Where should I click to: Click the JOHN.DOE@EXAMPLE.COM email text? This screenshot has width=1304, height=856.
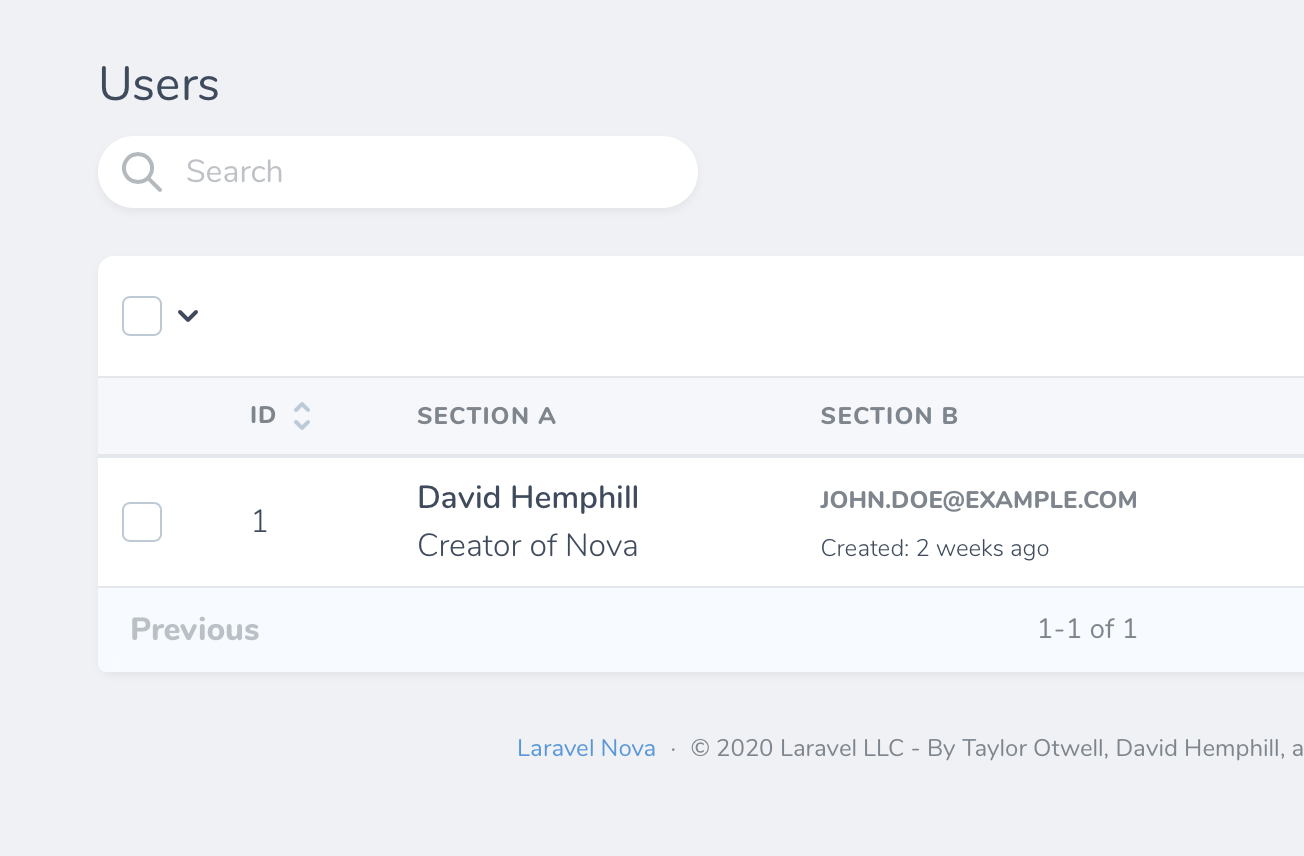coord(978,500)
